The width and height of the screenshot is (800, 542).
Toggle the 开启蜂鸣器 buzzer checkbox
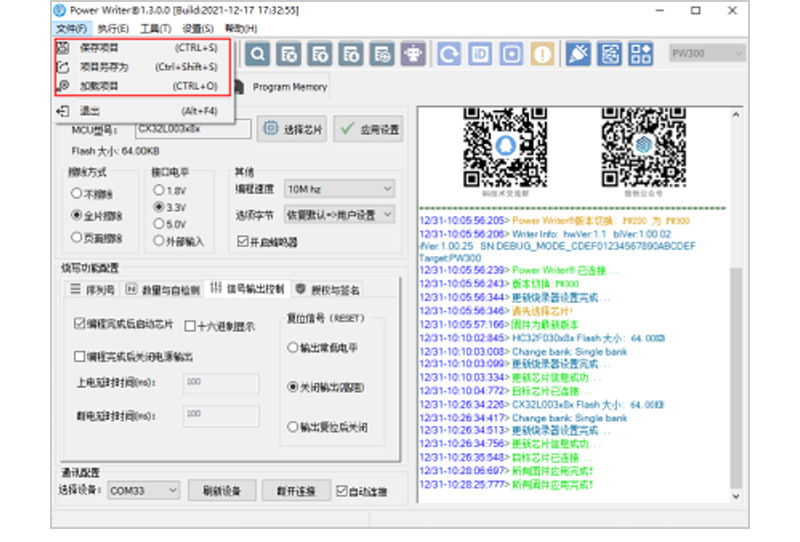coord(242,241)
